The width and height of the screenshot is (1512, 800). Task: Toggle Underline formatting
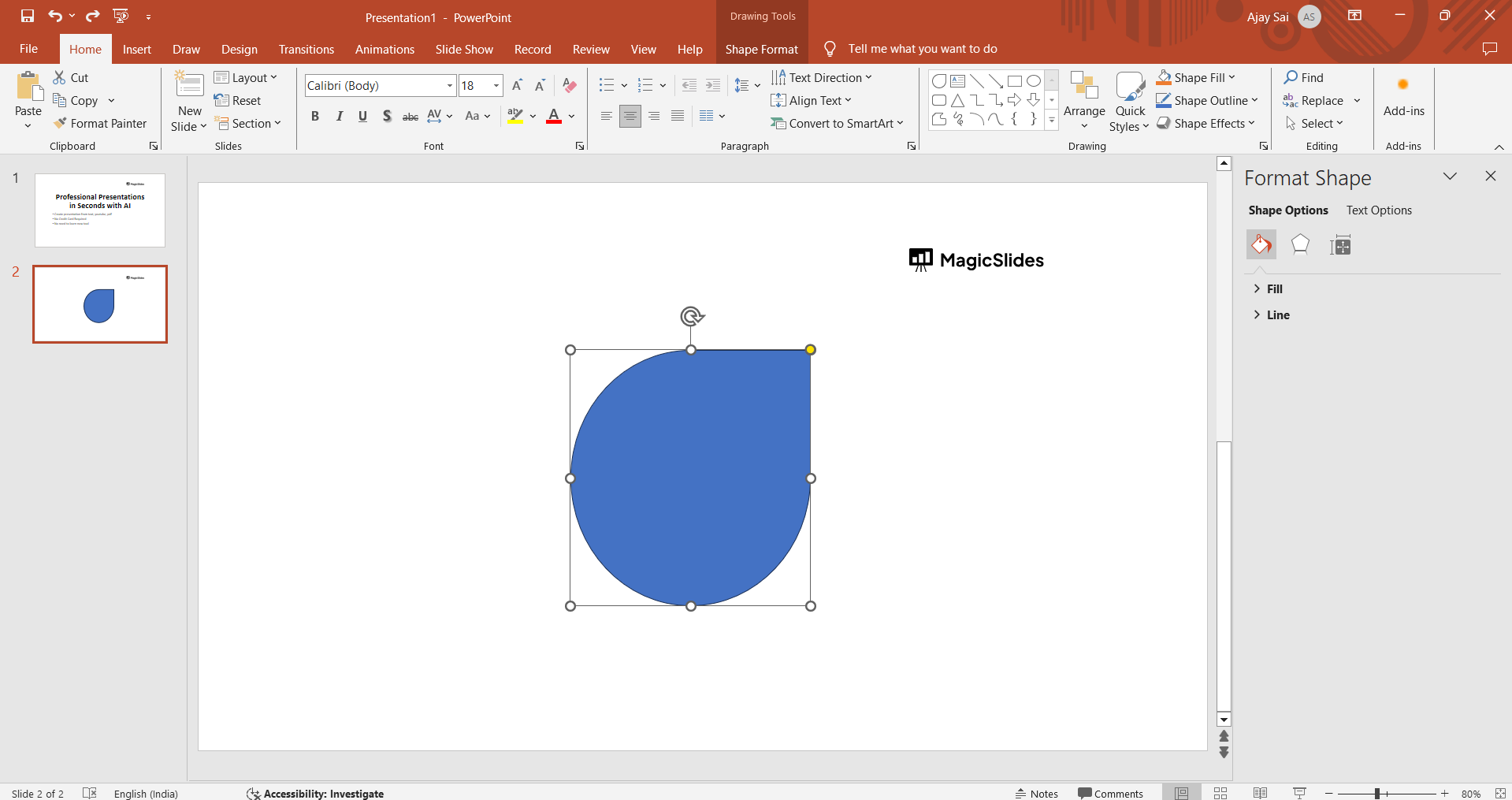[x=362, y=117]
